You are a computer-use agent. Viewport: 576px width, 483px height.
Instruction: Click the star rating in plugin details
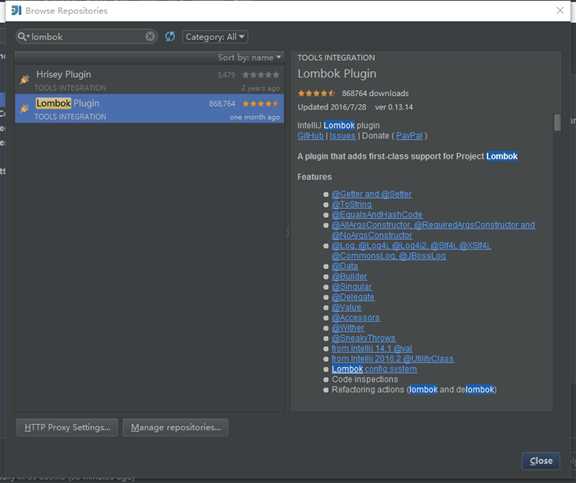(x=316, y=93)
